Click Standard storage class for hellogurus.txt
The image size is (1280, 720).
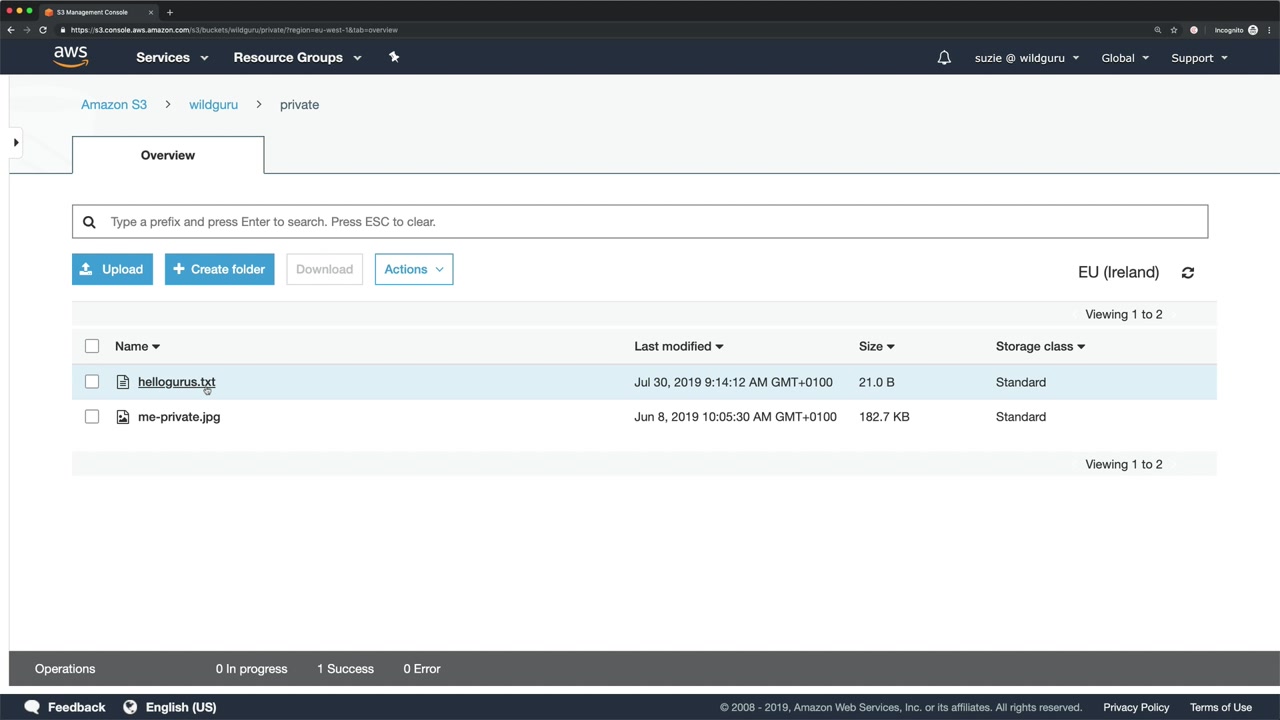click(x=1021, y=382)
